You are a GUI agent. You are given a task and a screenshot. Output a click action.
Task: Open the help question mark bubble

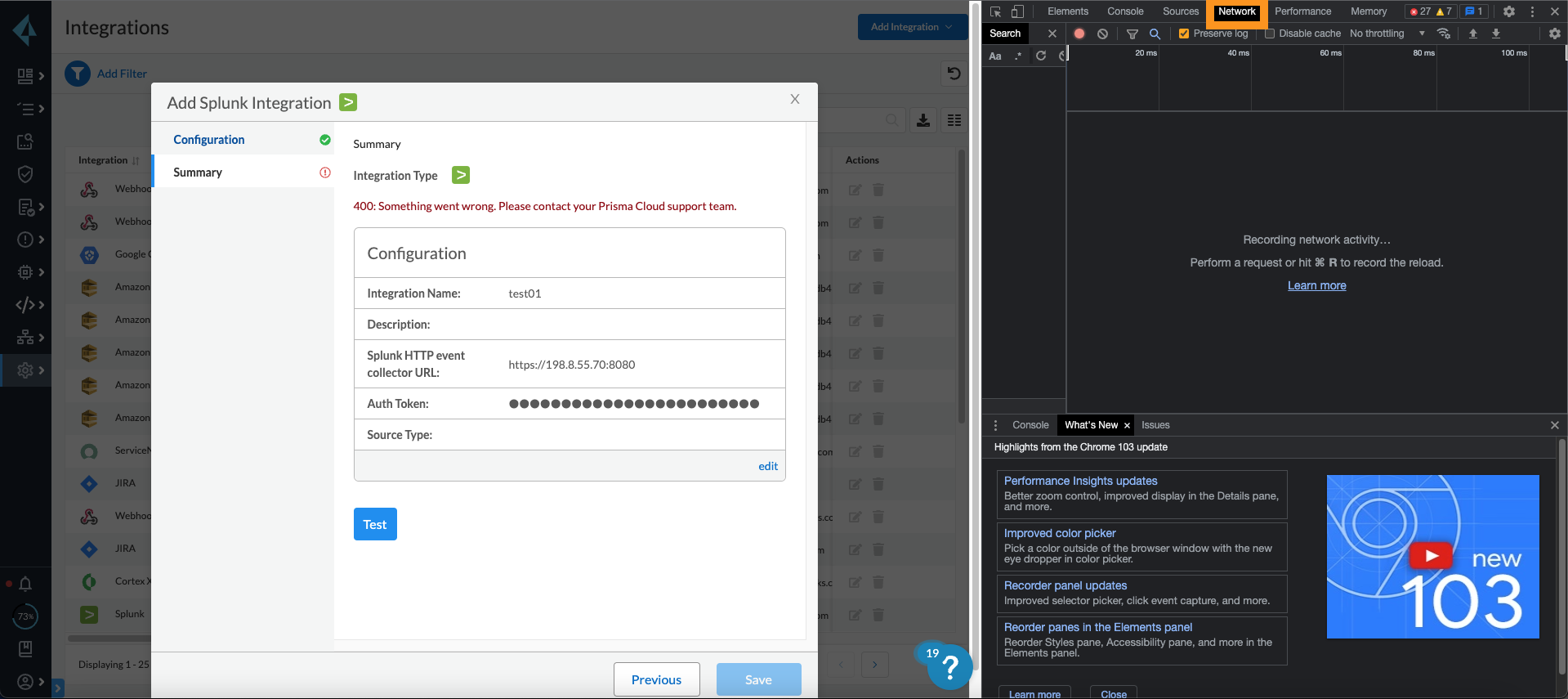(x=949, y=667)
